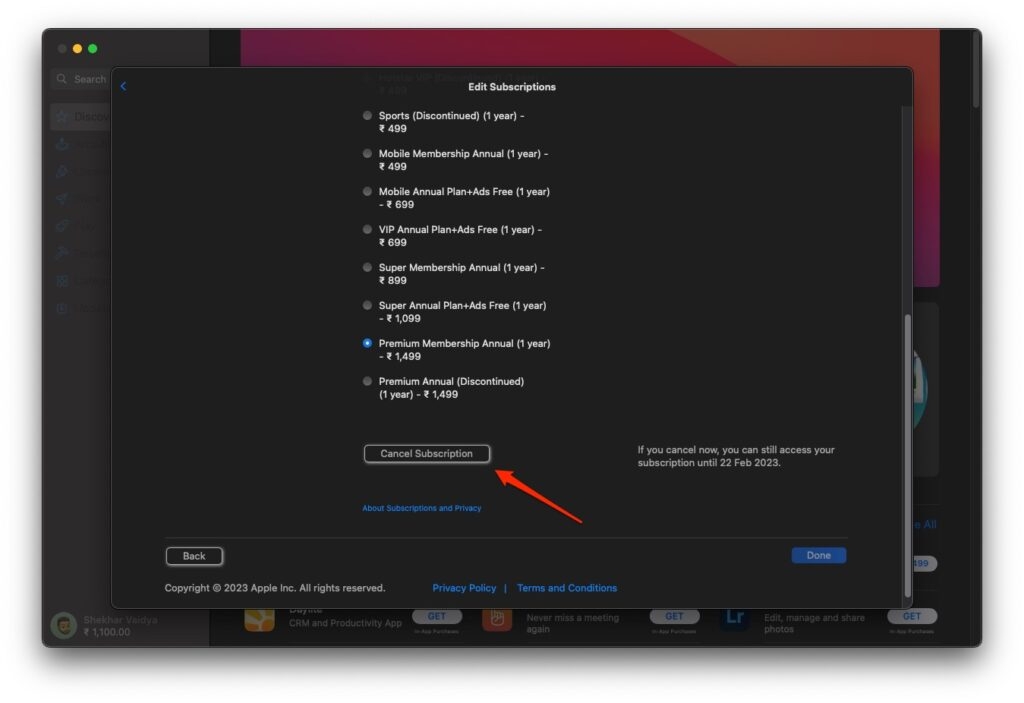Select Sports (Discontinued) ₹ 499 plan
The height and width of the screenshot is (703, 1024).
[x=368, y=116]
